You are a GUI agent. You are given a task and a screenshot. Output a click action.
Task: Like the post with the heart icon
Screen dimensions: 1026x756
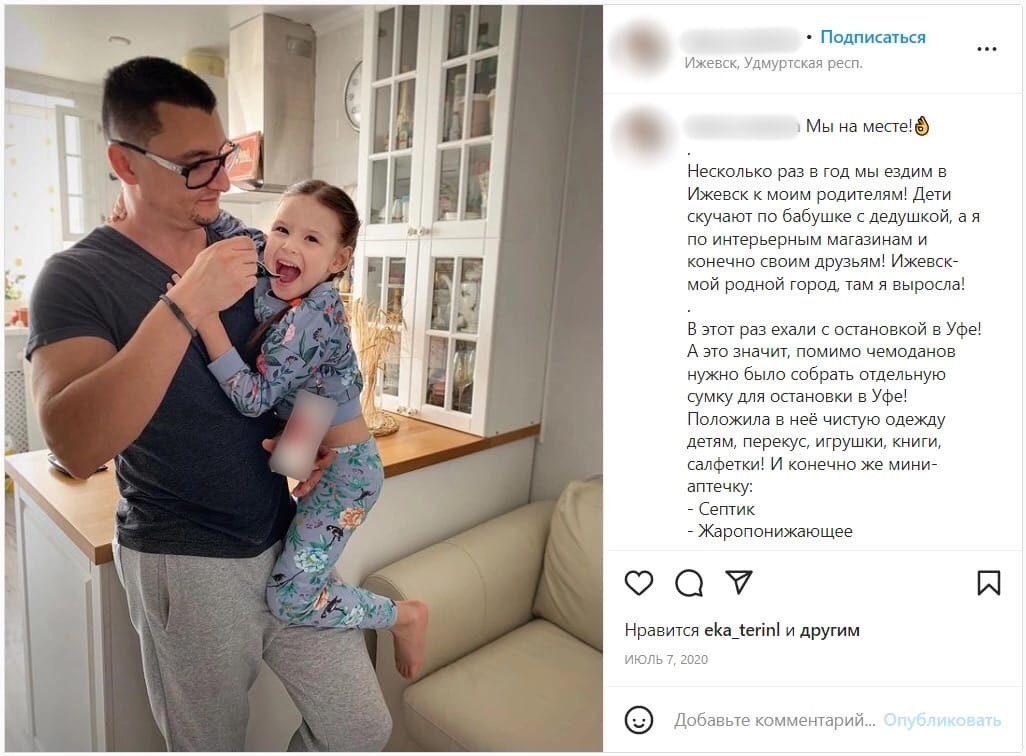click(639, 583)
